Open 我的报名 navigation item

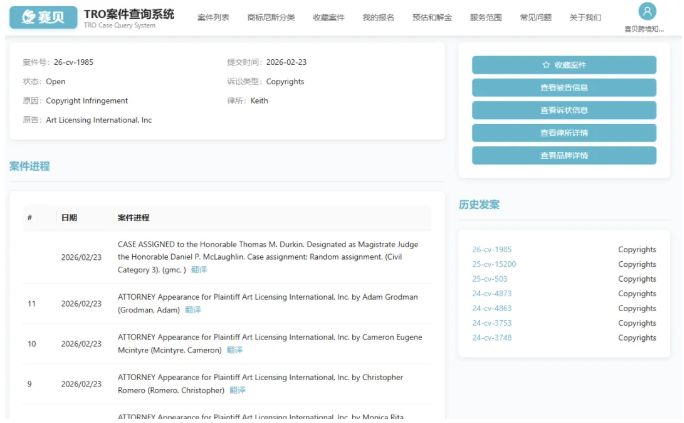tap(378, 17)
